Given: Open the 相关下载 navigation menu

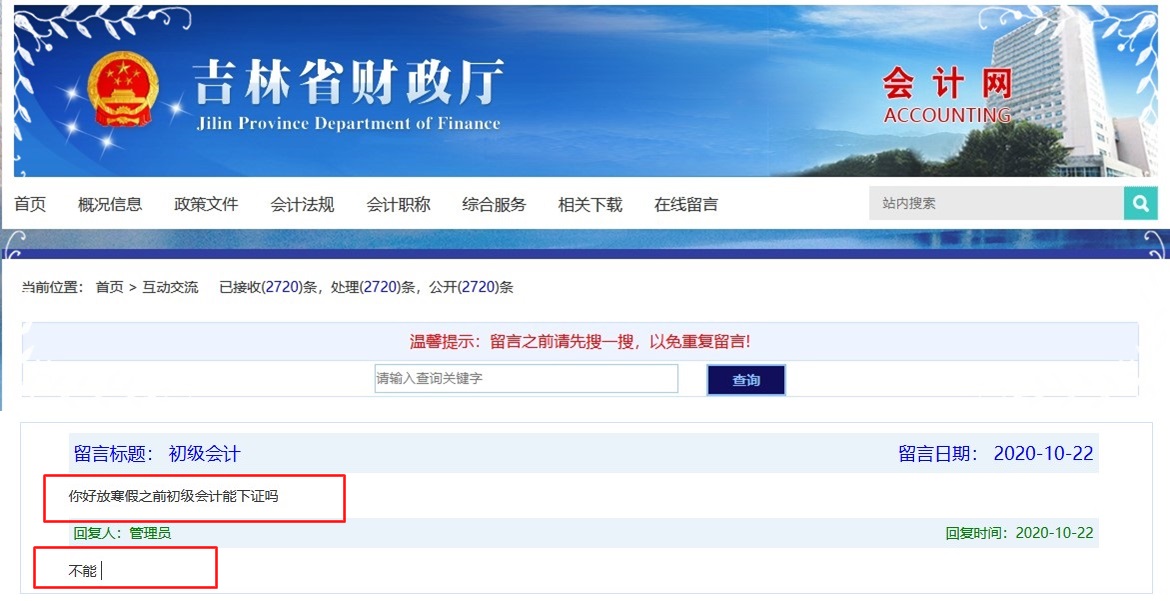Looking at the screenshot, I should [x=589, y=203].
